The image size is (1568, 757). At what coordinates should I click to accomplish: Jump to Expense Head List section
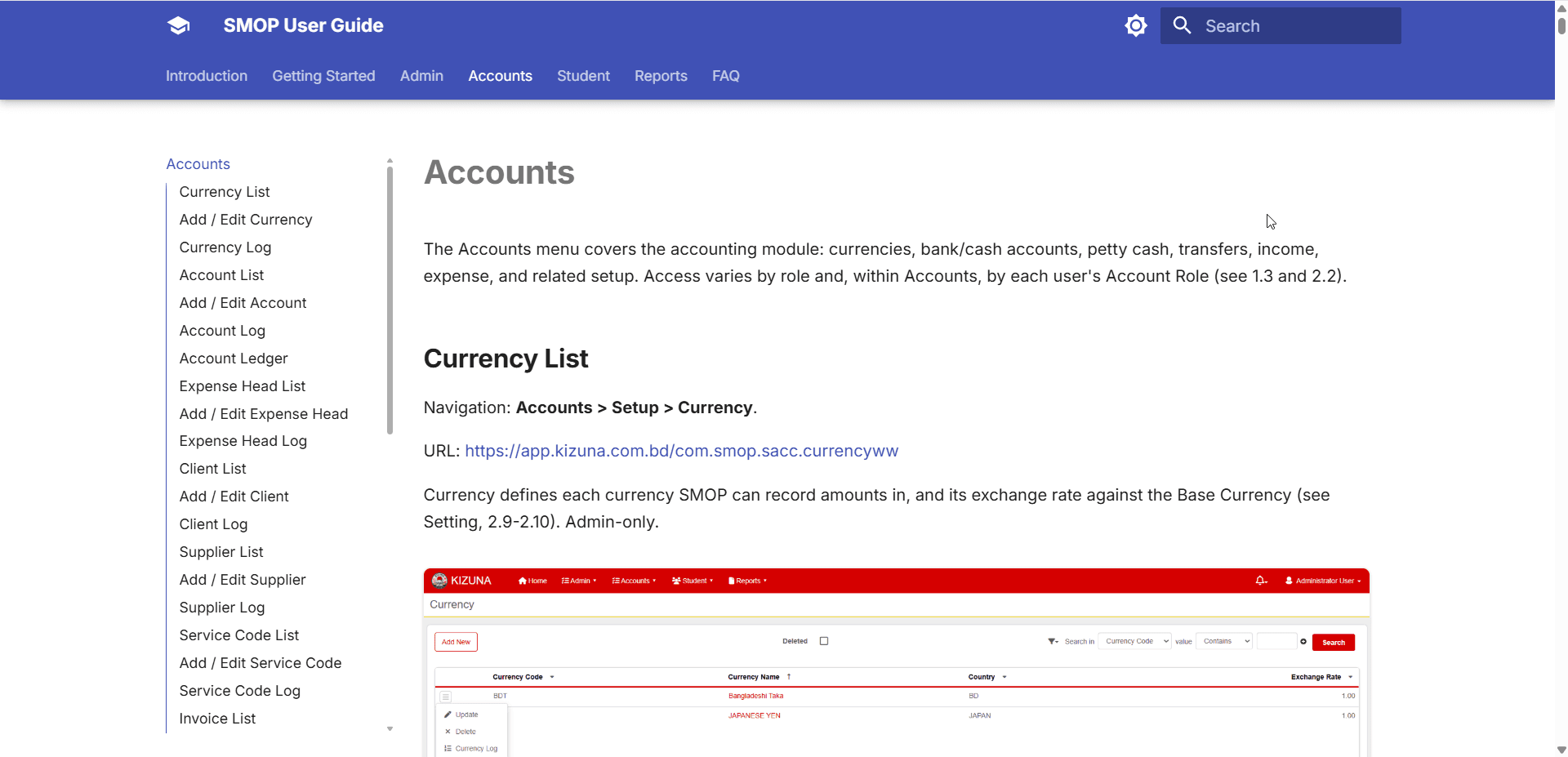(x=243, y=386)
